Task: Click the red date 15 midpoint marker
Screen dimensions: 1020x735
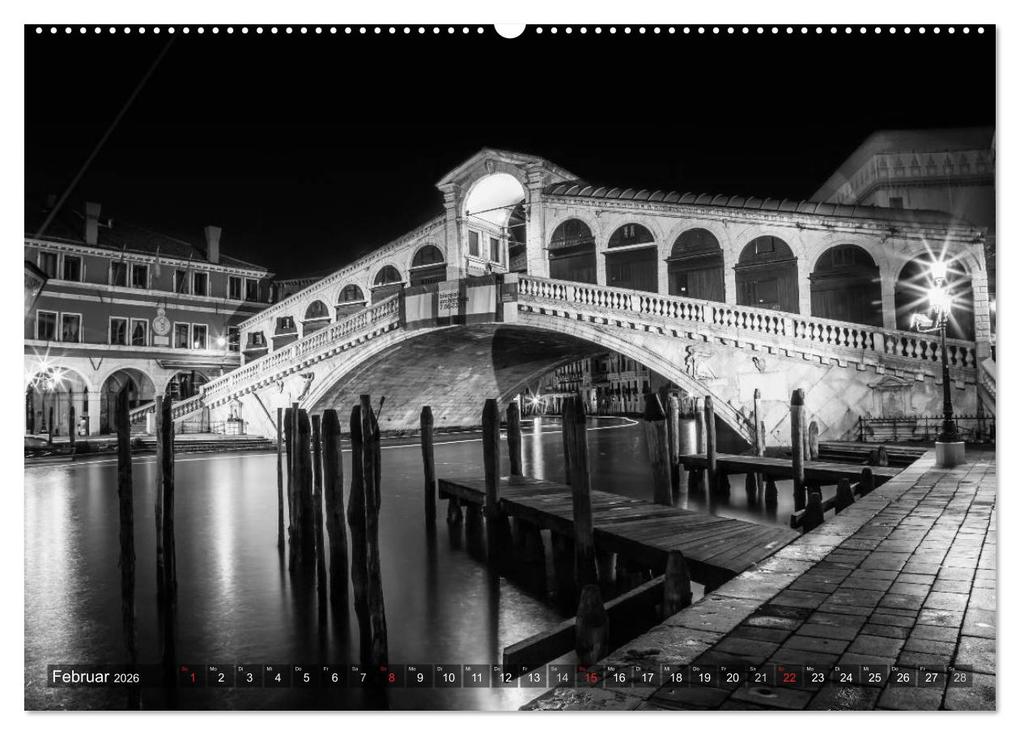Action: tap(589, 677)
